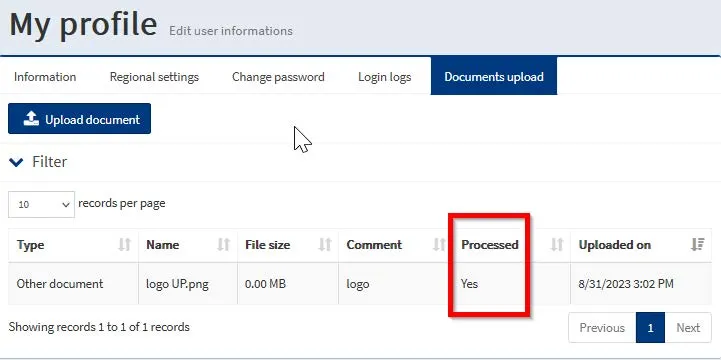Viewport: 721px width, 360px height.
Task: Open records per page dropdown
Action: [41, 205]
